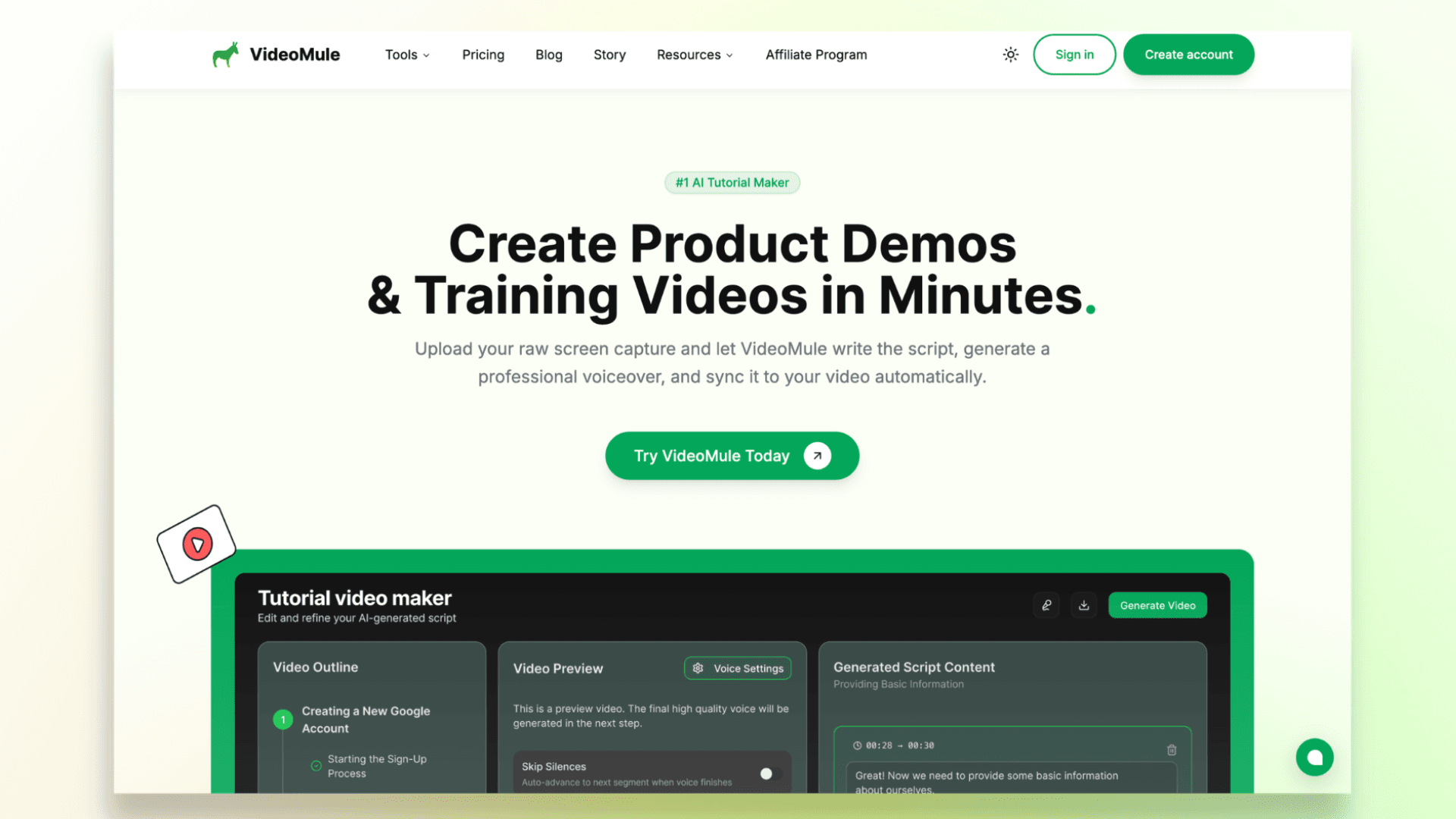Image resolution: width=1456 pixels, height=819 pixels.
Task: Click the 00:28 → 00:30 timestamp
Action: tap(899, 745)
